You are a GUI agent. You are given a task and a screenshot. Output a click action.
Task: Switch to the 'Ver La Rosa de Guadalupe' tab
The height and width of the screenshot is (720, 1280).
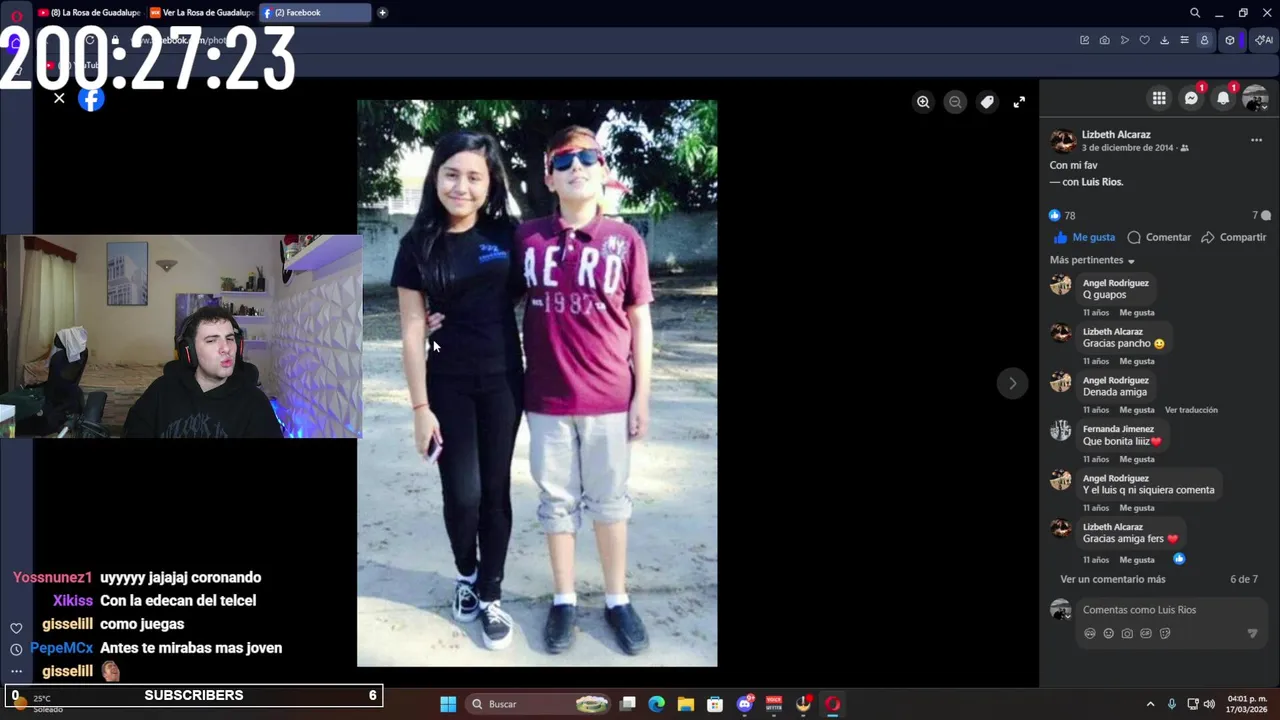(201, 13)
